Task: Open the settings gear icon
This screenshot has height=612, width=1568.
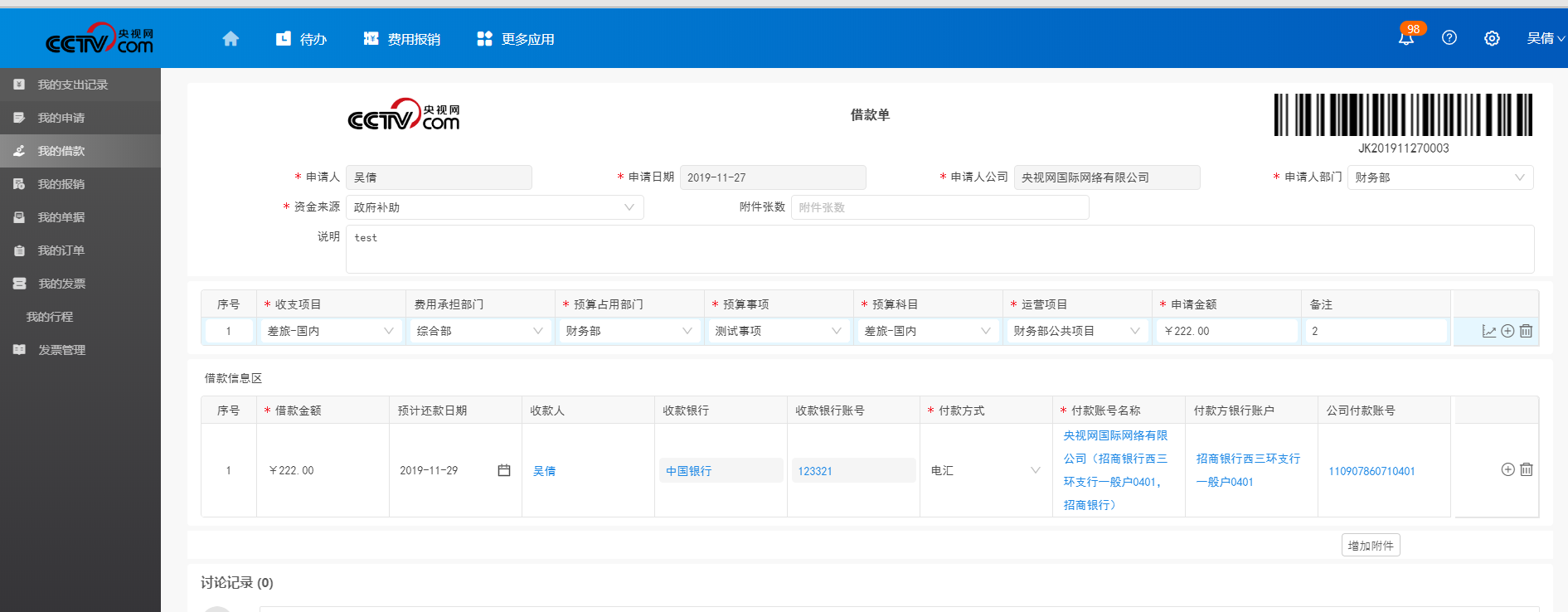Action: coord(1492,38)
